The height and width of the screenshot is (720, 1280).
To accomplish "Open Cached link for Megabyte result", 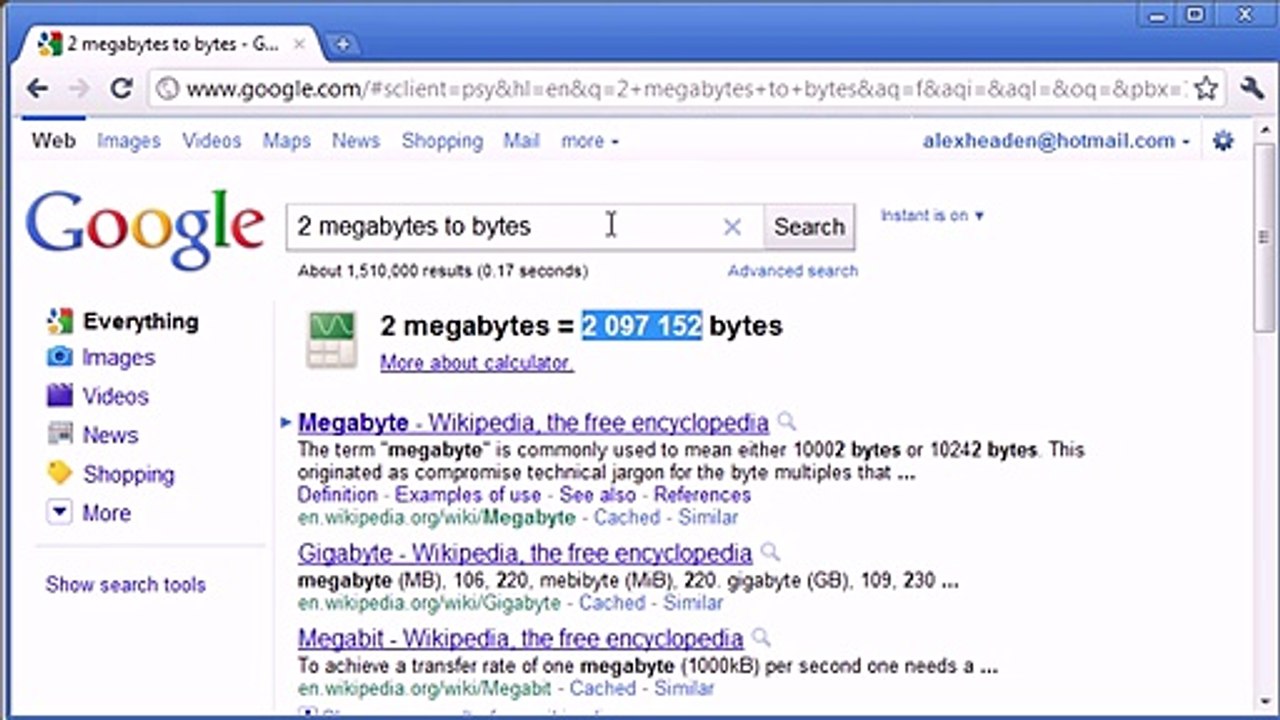I will click(627, 518).
